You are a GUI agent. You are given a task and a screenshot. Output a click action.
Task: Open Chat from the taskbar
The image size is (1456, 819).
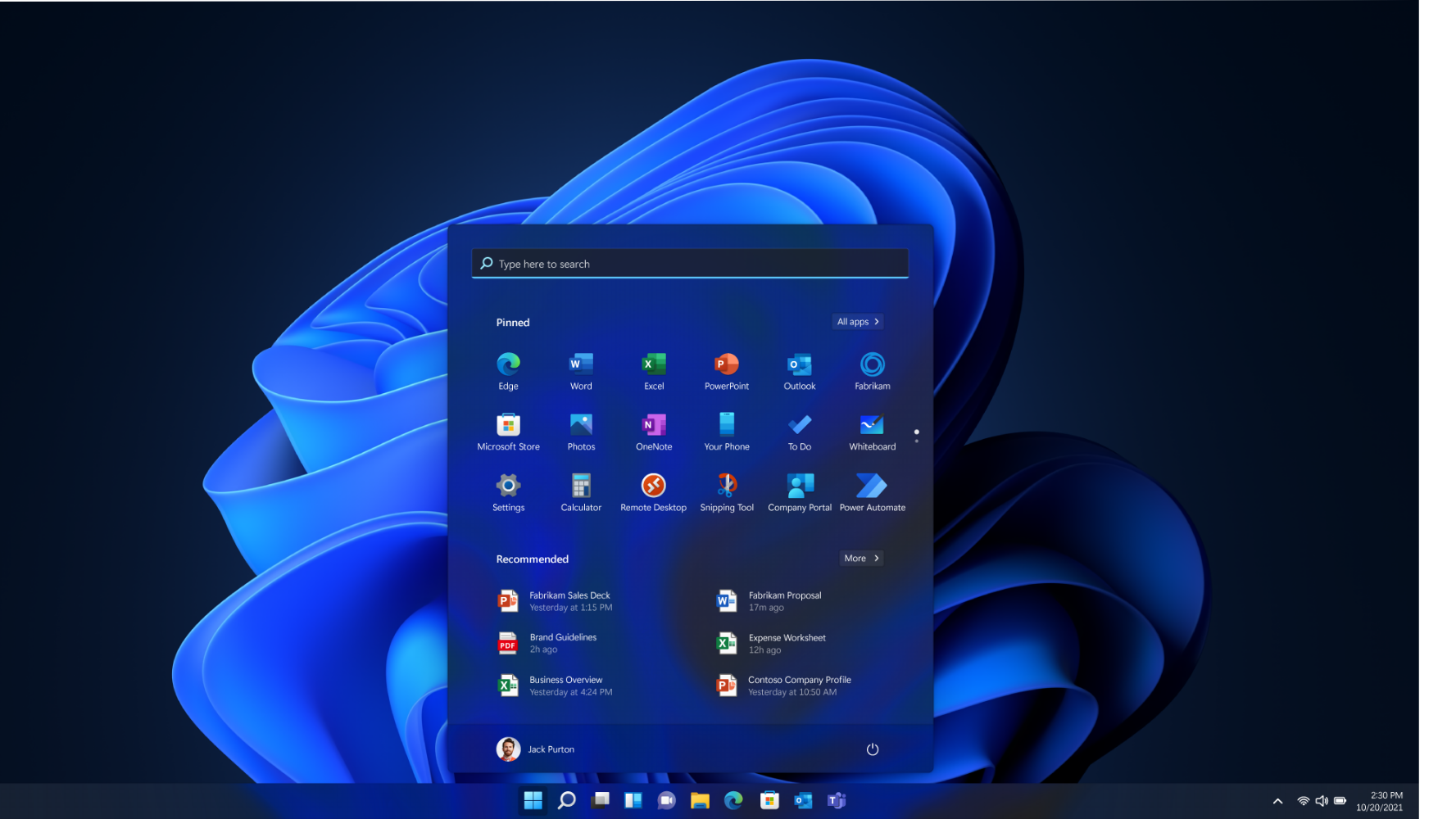[667, 800]
